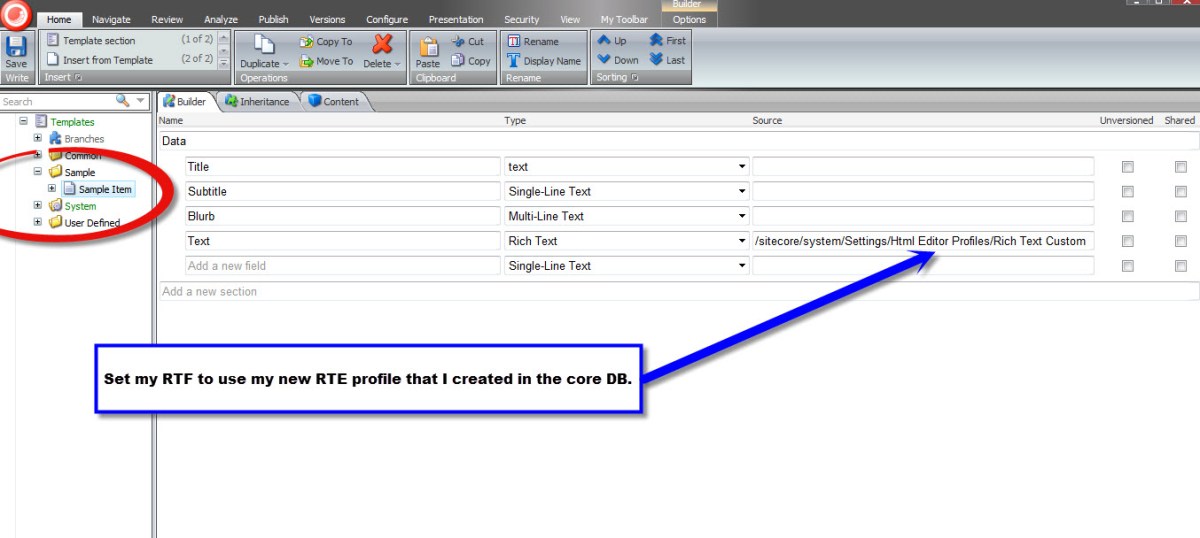Open the Rich Text type dropdown

(742, 241)
